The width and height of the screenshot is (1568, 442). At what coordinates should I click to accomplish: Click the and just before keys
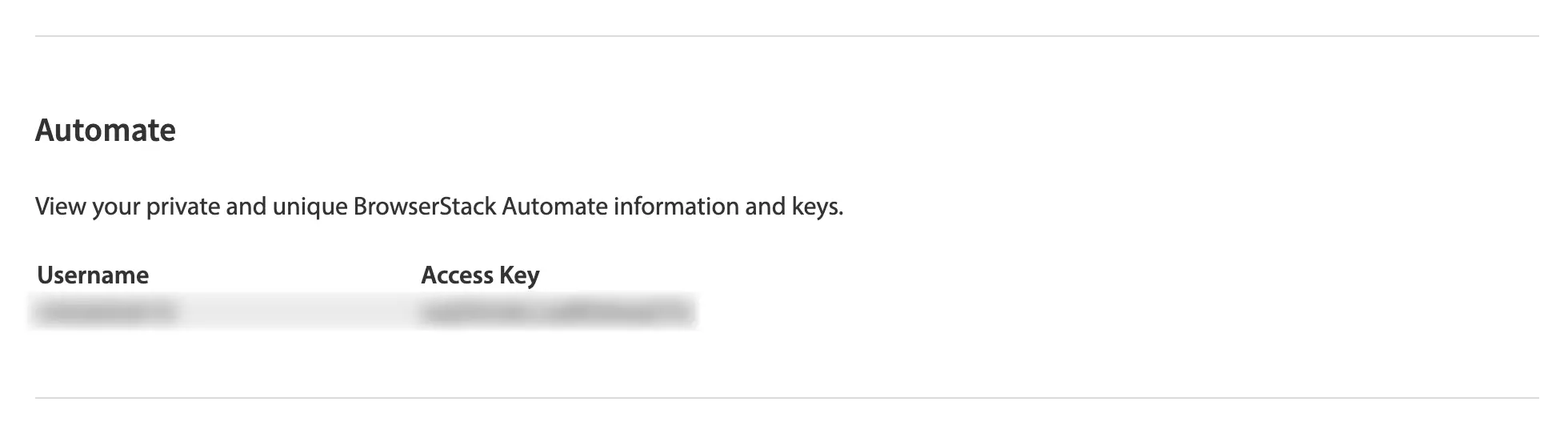click(x=766, y=207)
